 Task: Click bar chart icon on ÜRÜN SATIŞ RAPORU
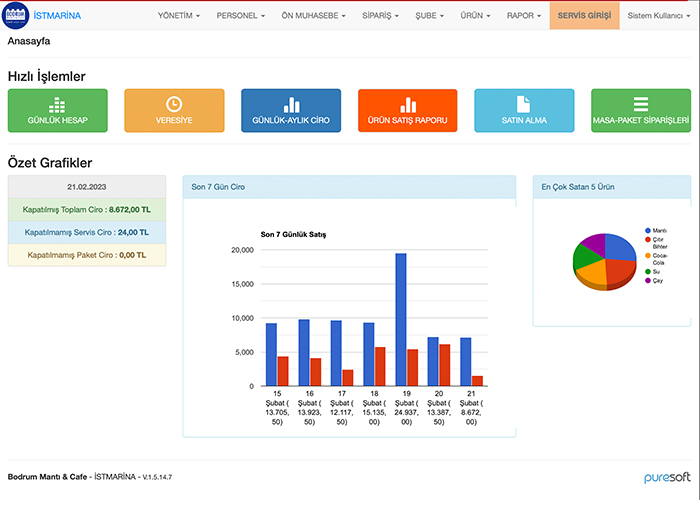pos(408,105)
